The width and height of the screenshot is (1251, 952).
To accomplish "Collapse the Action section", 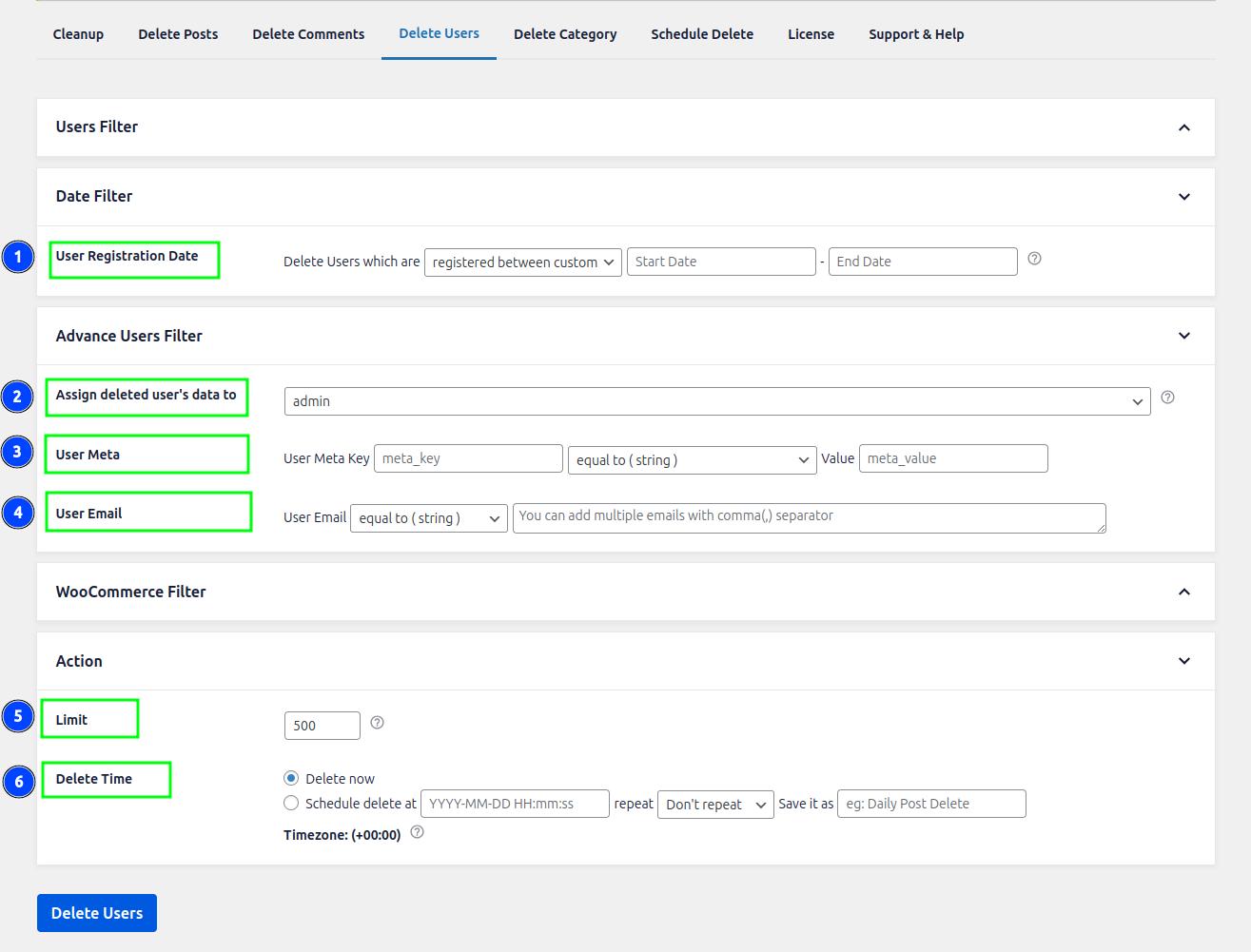I will (1183, 661).
